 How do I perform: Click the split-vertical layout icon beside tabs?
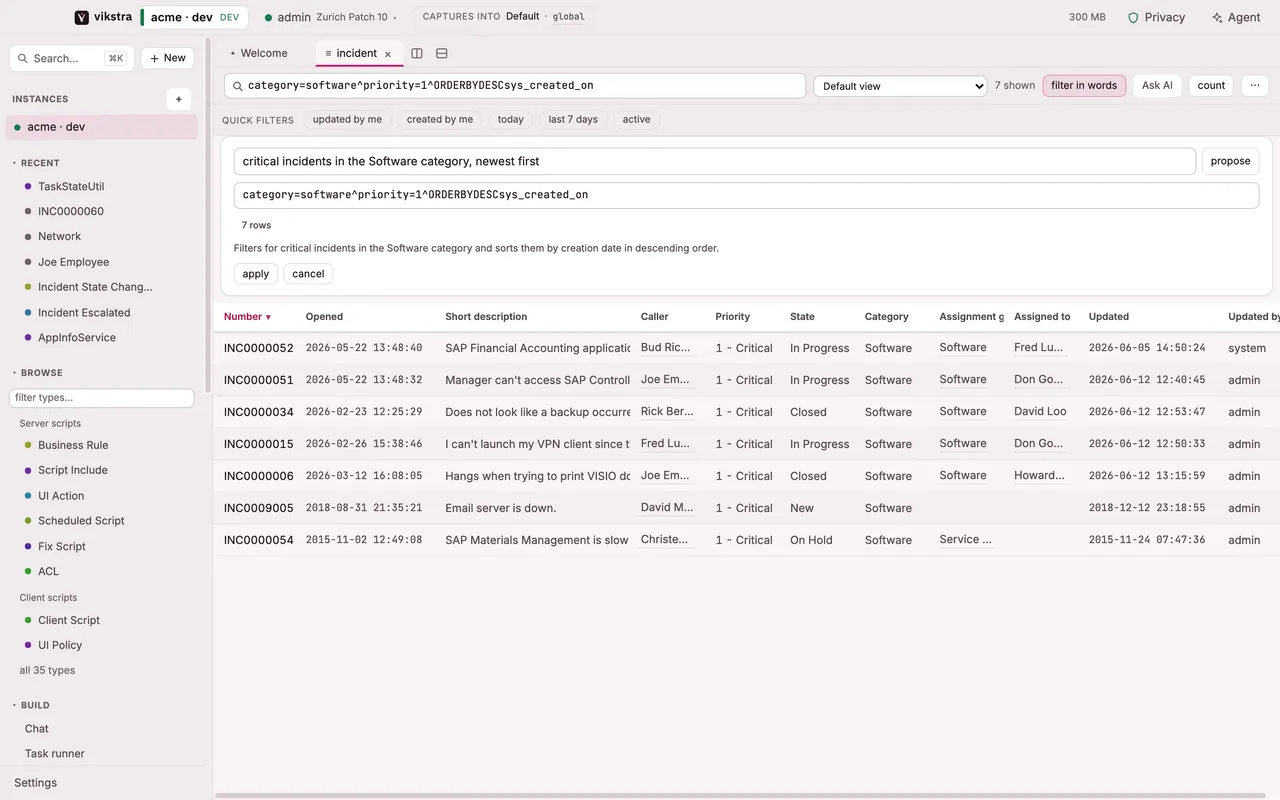[417, 53]
